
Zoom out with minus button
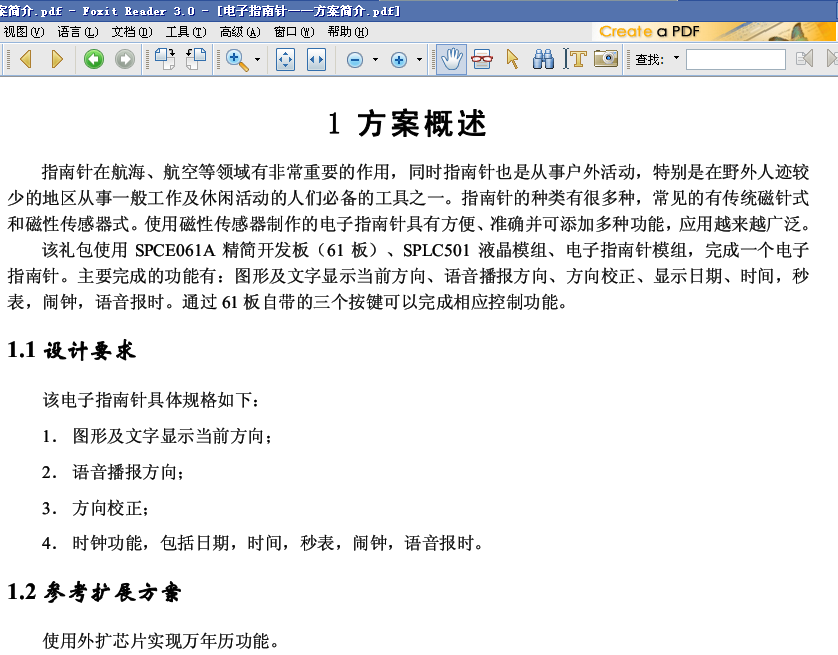[x=355, y=60]
